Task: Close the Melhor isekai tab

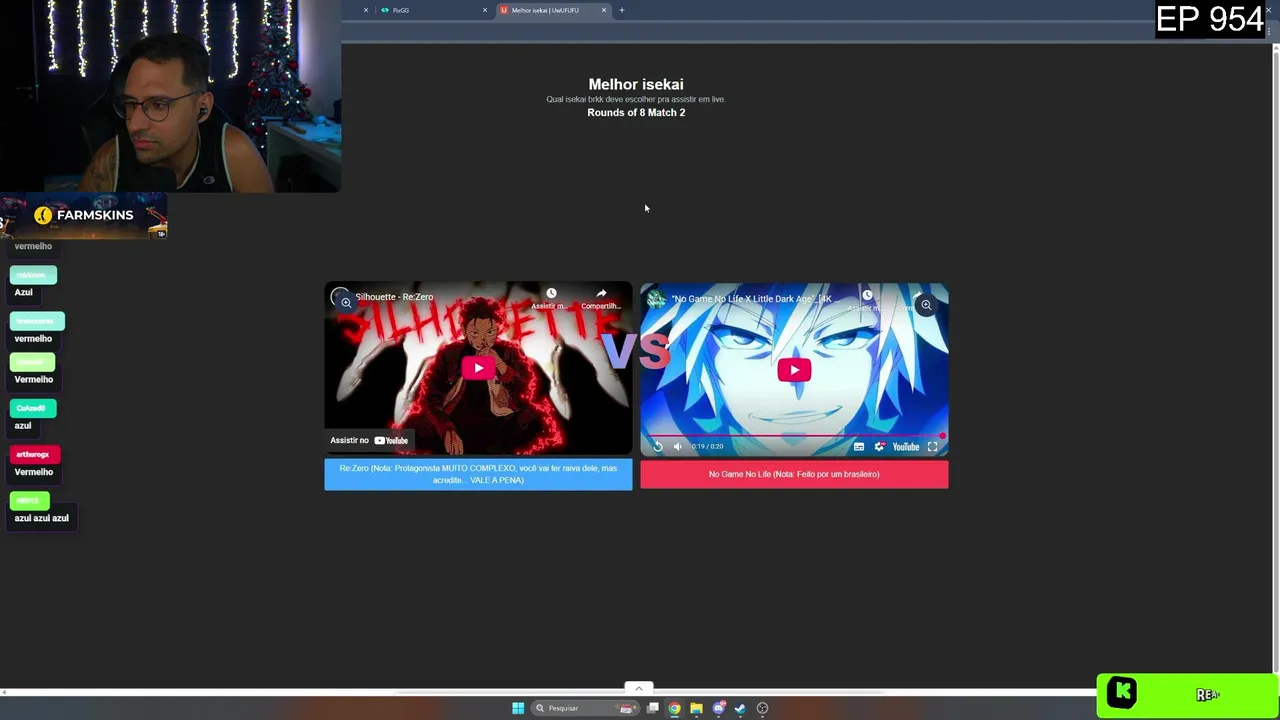Action: pyautogui.click(x=604, y=10)
